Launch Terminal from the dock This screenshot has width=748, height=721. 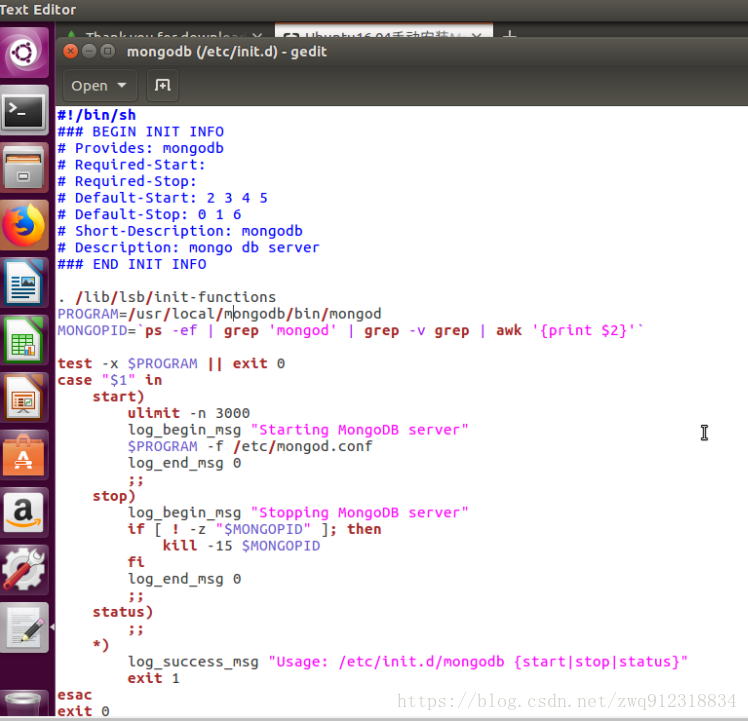[25, 111]
